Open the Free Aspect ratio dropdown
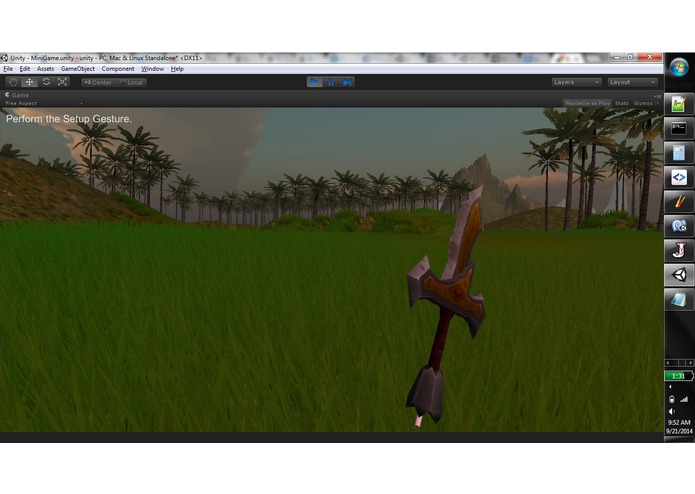 43,103
